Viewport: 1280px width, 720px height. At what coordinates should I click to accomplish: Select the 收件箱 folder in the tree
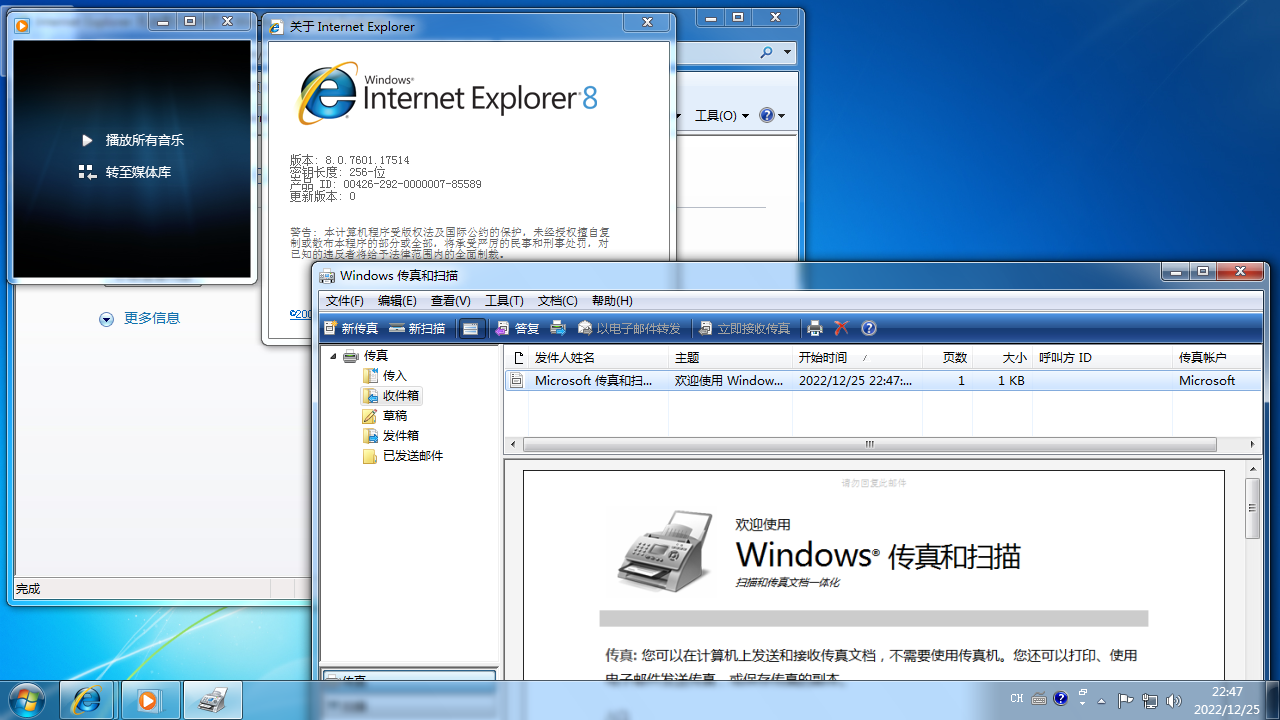(x=401, y=396)
